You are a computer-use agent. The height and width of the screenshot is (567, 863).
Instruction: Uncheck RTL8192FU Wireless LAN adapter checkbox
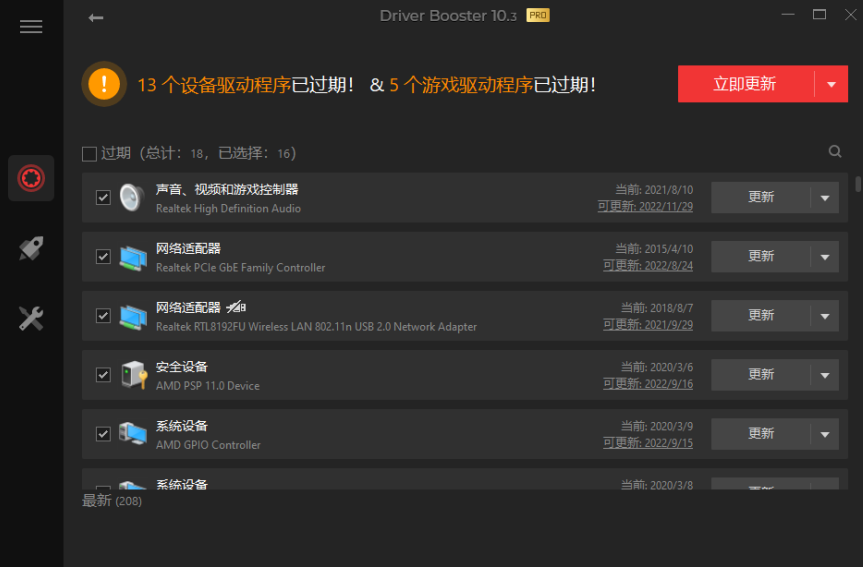click(x=103, y=315)
